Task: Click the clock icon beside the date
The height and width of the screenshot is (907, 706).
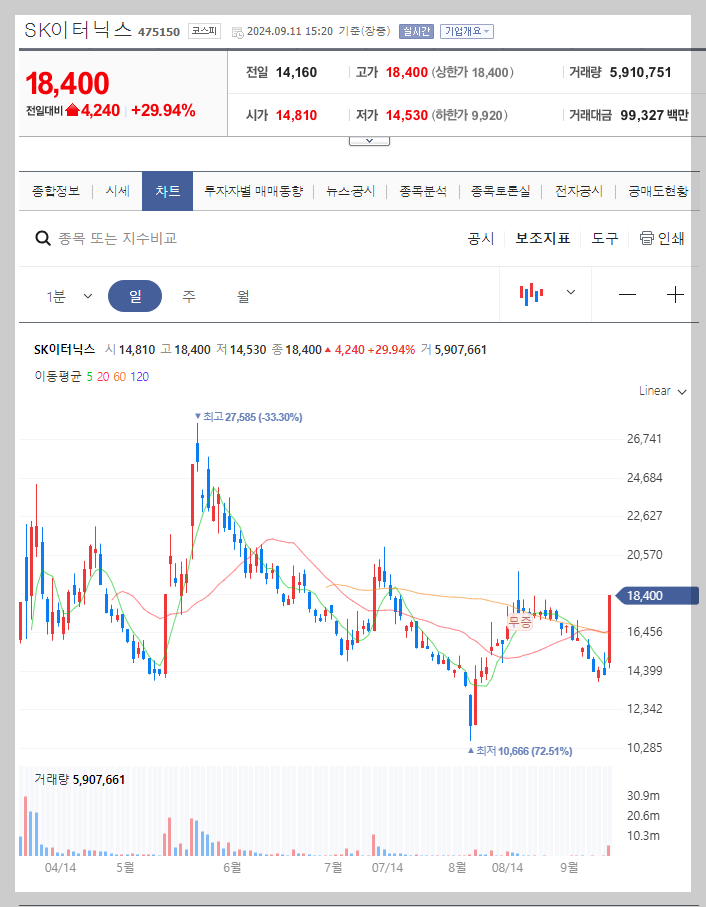Action: coord(238,32)
